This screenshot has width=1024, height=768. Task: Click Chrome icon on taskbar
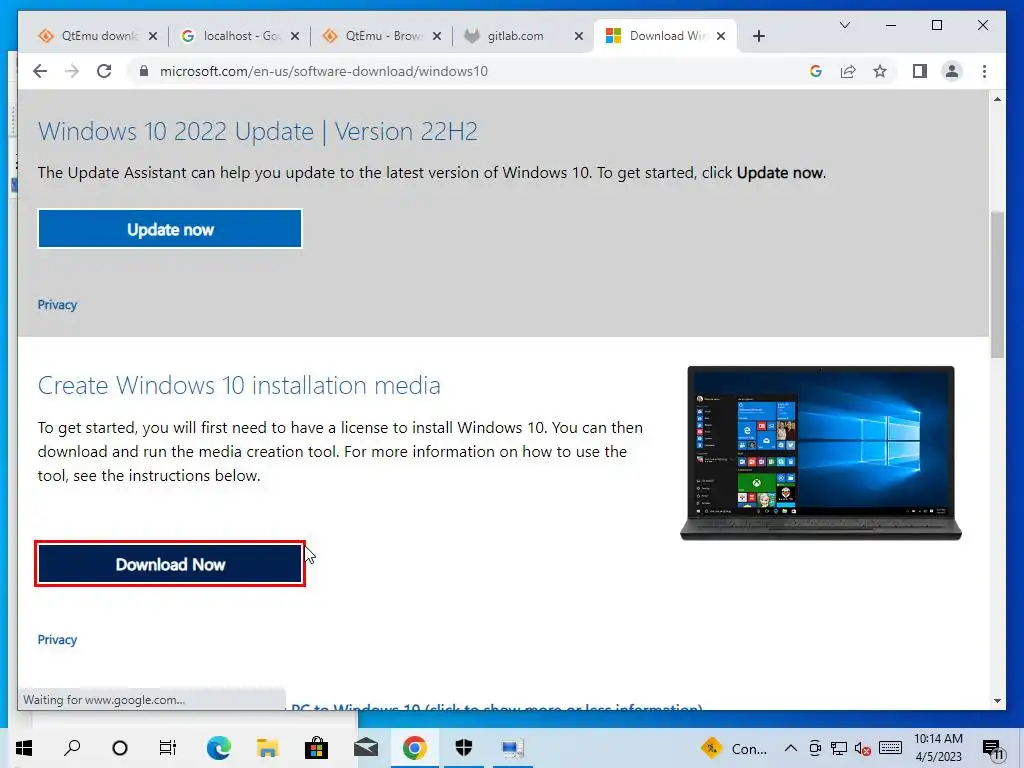414,748
